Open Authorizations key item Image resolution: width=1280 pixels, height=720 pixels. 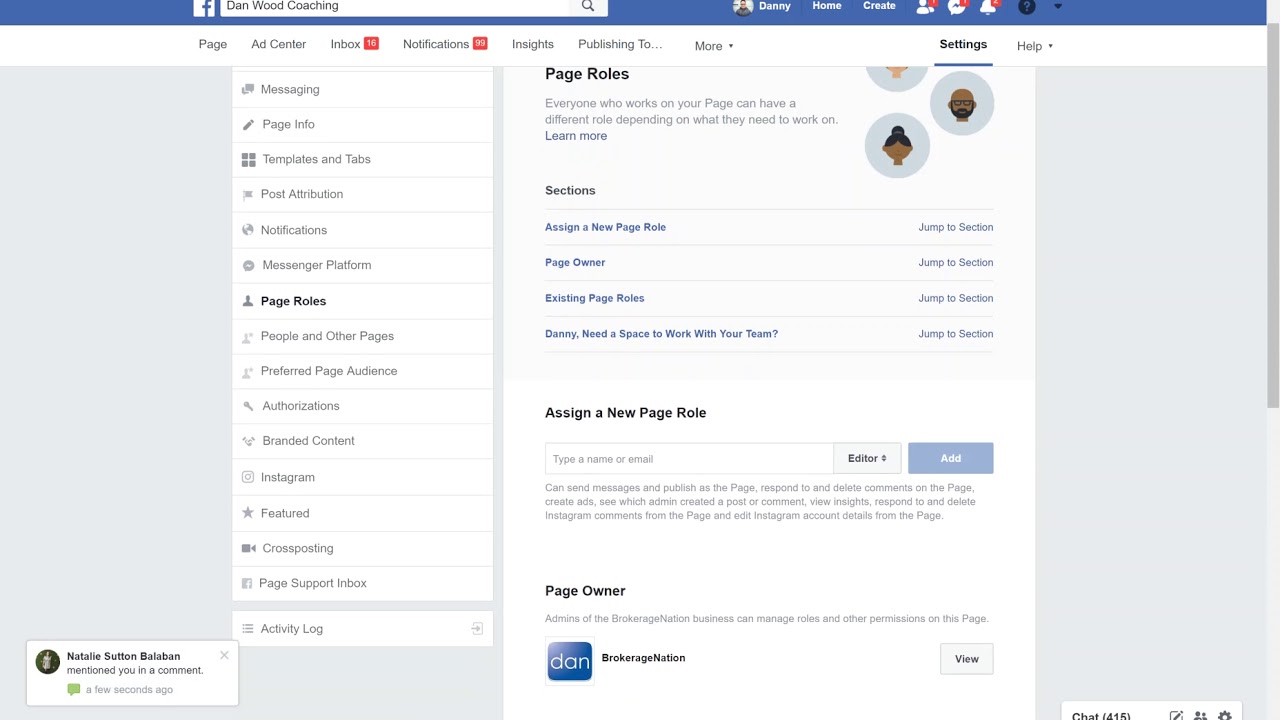[x=362, y=406]
